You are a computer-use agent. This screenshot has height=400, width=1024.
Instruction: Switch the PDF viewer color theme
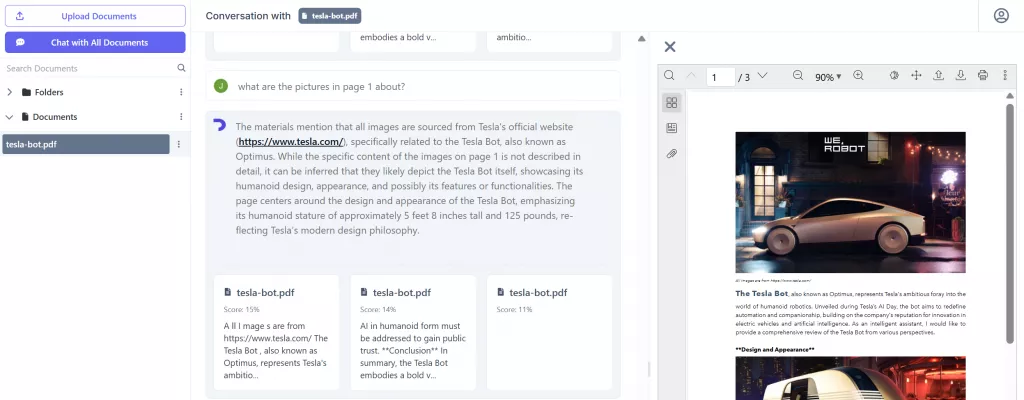894,76
